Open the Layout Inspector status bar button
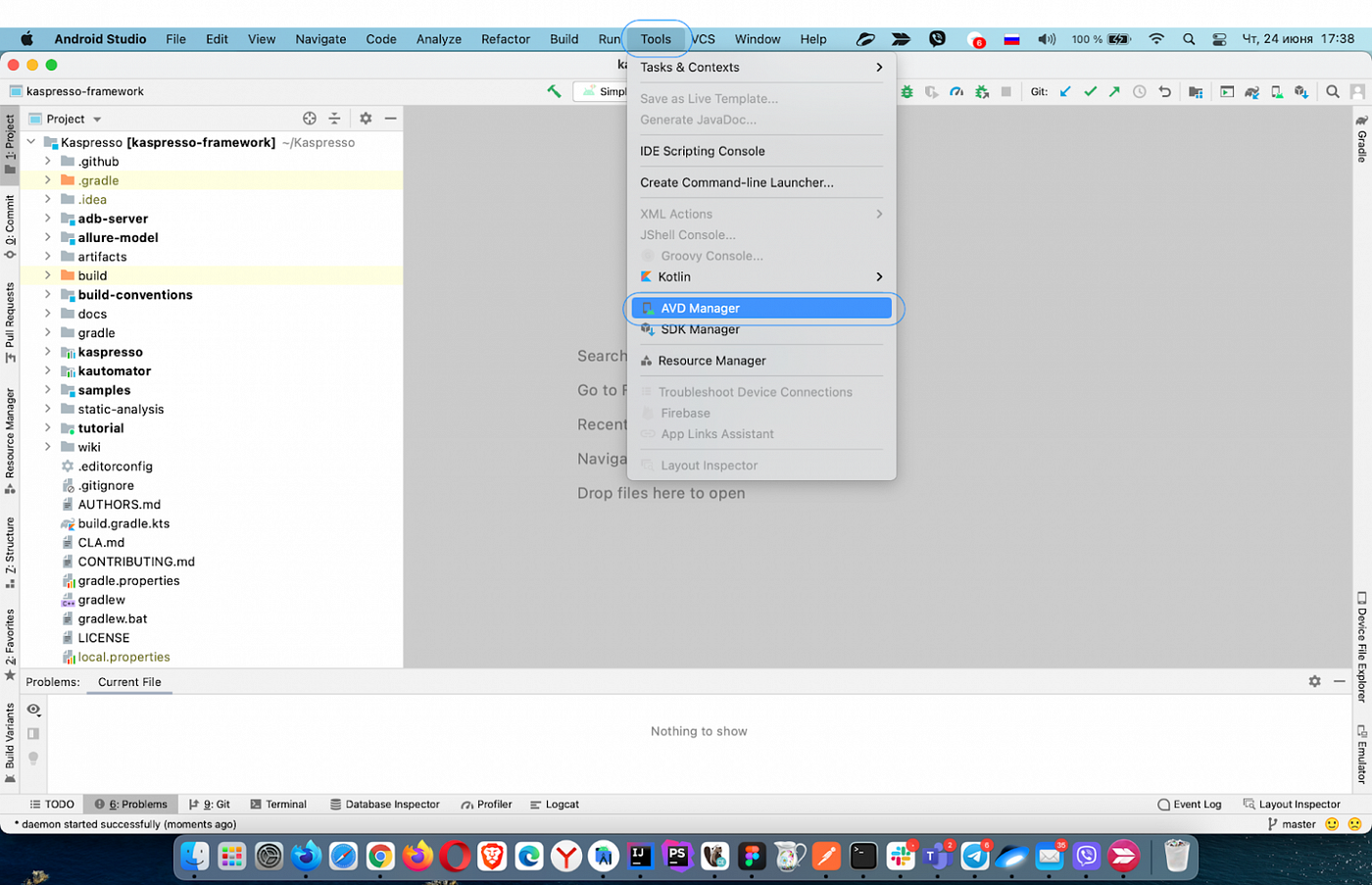This screenshot has width=1372, height=885. pyautogui.click(x=1292, y=804)
